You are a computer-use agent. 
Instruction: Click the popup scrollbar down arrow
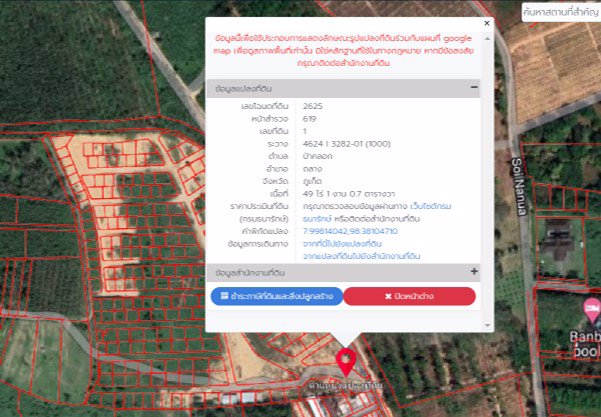pyautogui.click(x=487, y=326)
